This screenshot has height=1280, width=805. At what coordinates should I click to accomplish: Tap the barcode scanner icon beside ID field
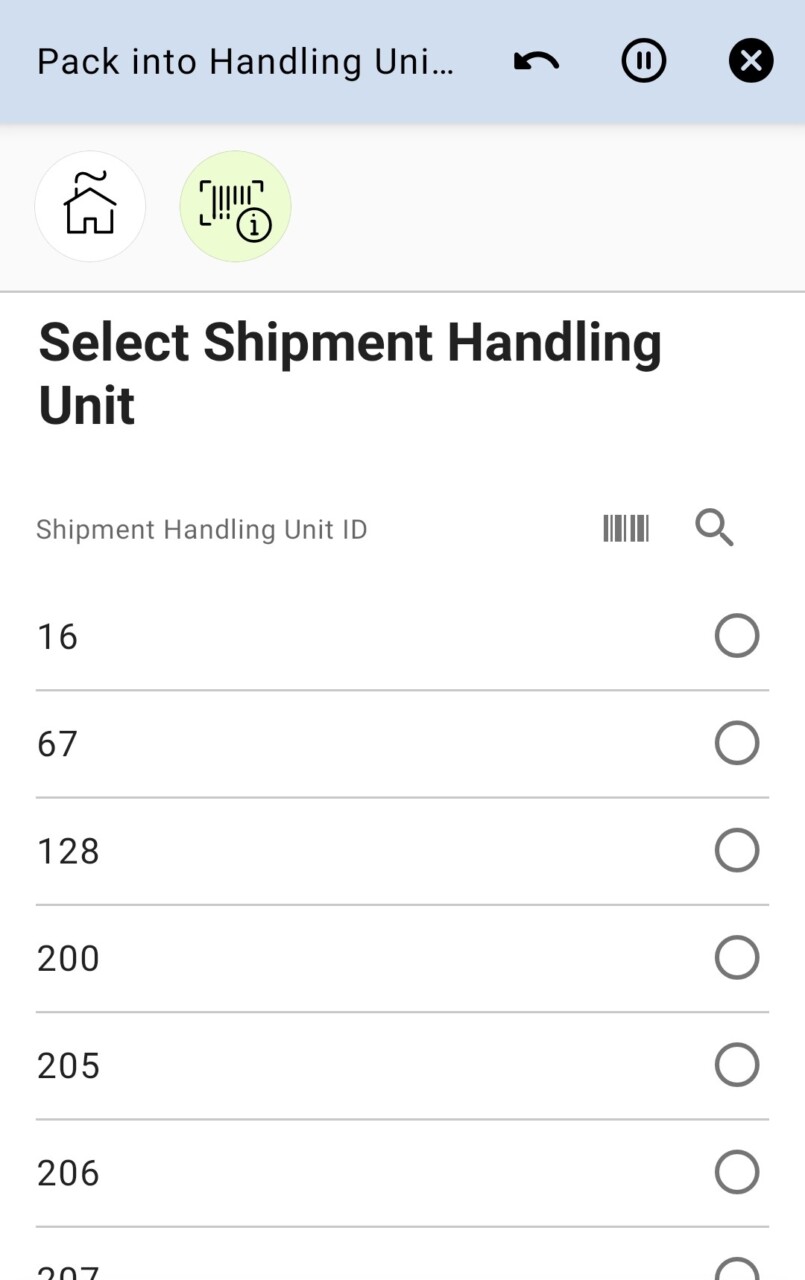[x=626, y=528]
